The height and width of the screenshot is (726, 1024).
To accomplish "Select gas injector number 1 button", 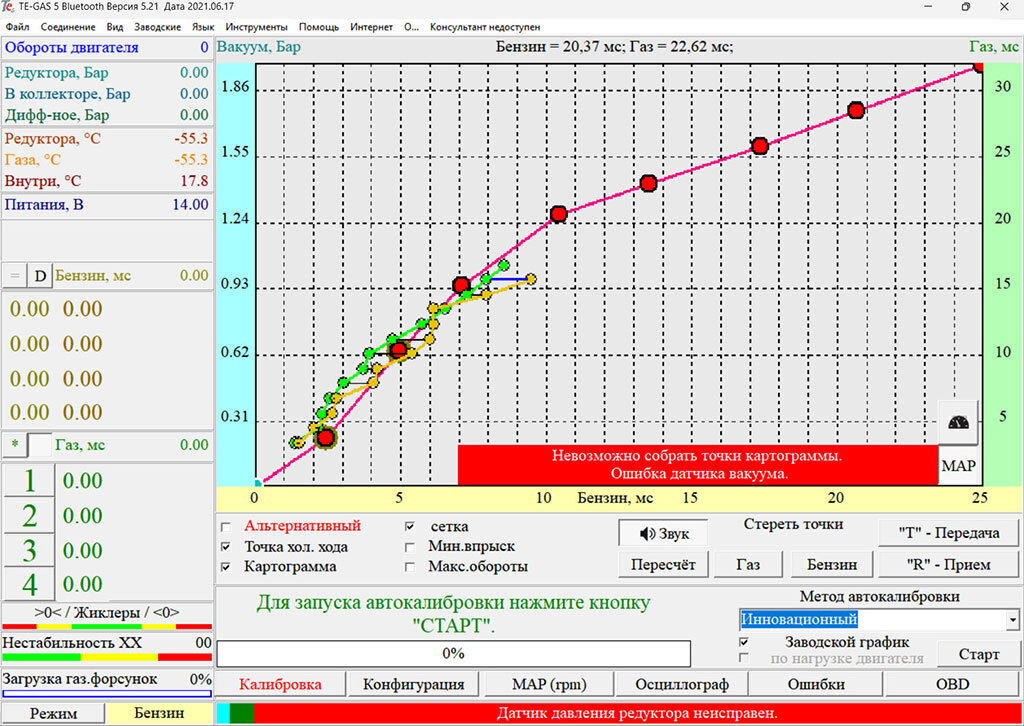I will [29, 481].
